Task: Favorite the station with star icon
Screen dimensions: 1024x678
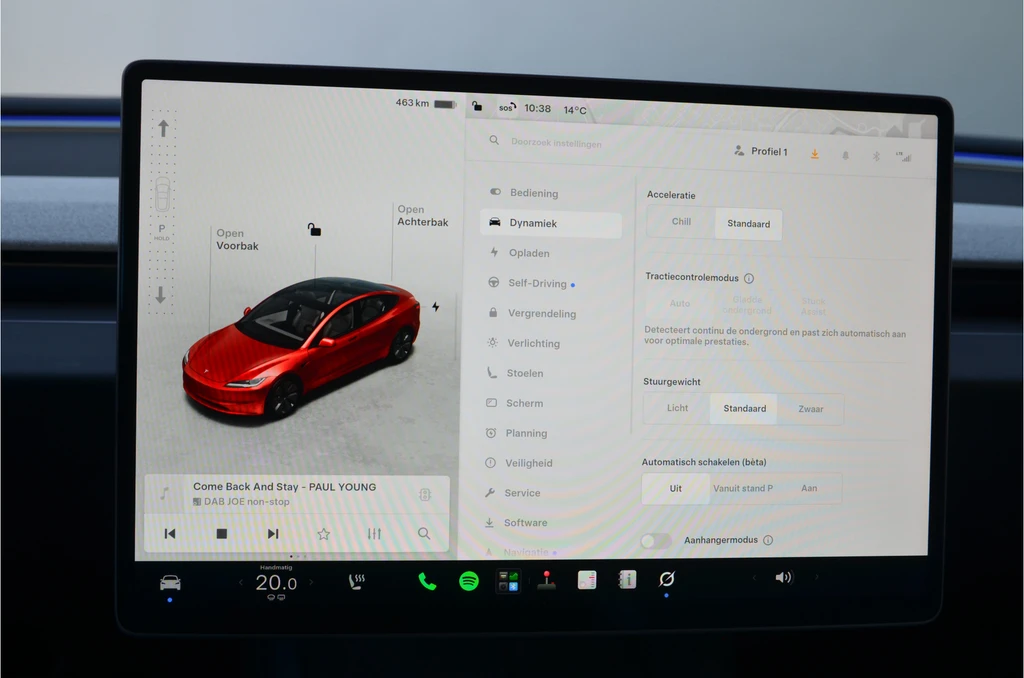Action: 323,534
